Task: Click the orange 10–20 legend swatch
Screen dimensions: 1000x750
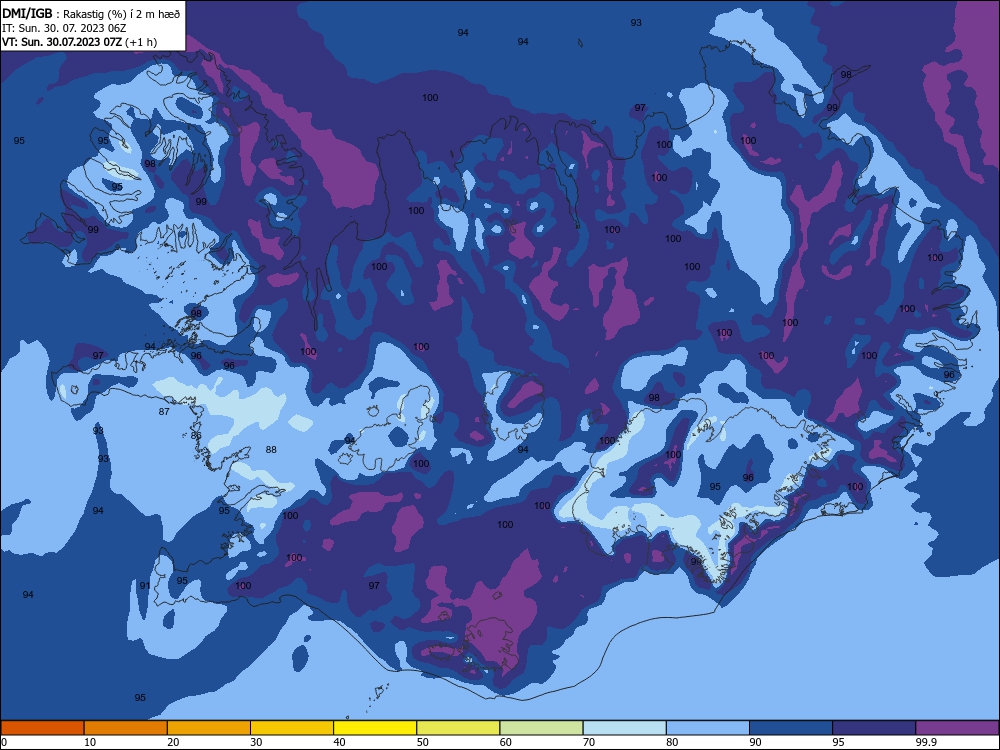Action: pos(126,728)
